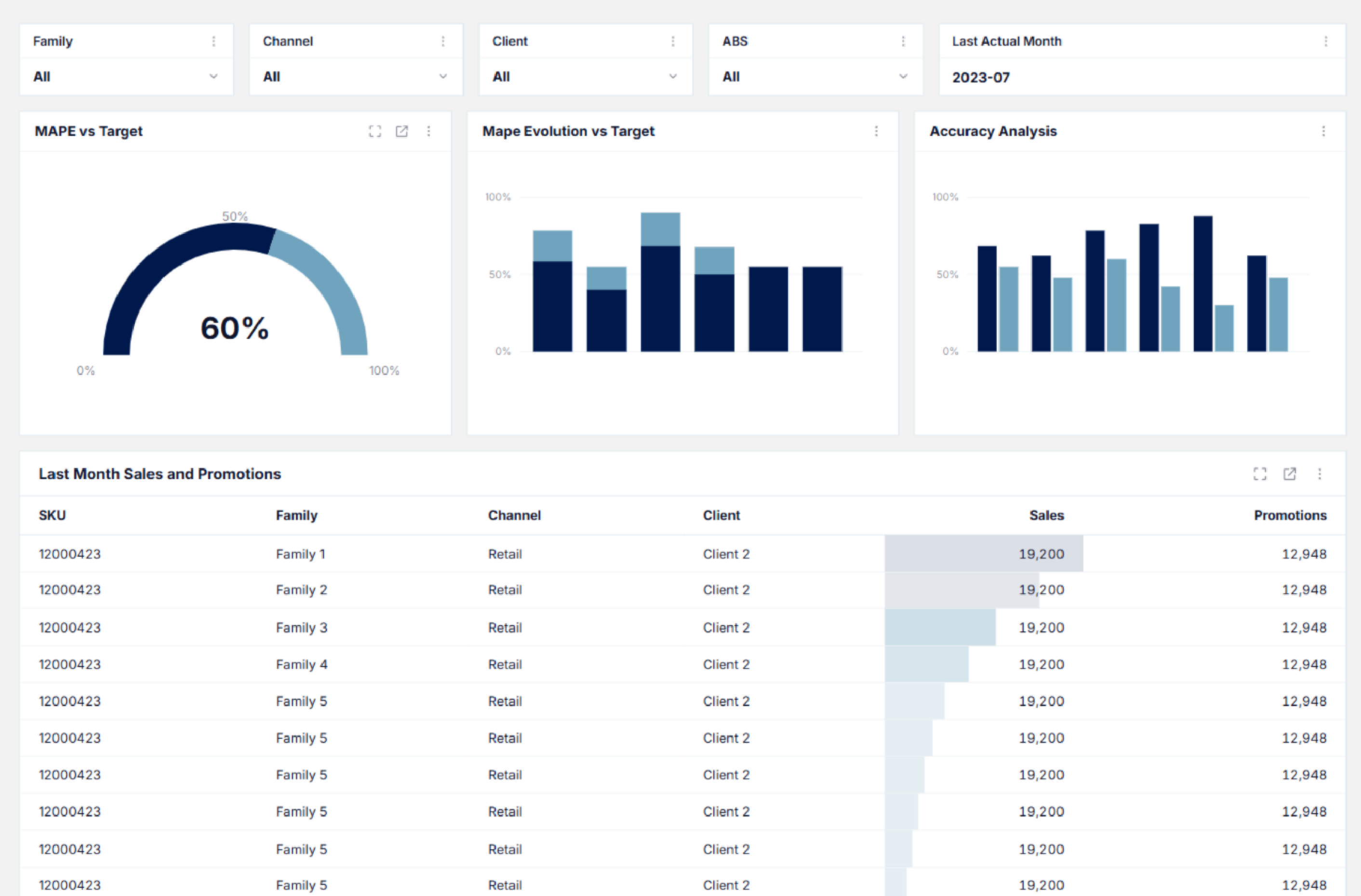Open Mape Evolution vs Target options menu

[876, 132]
